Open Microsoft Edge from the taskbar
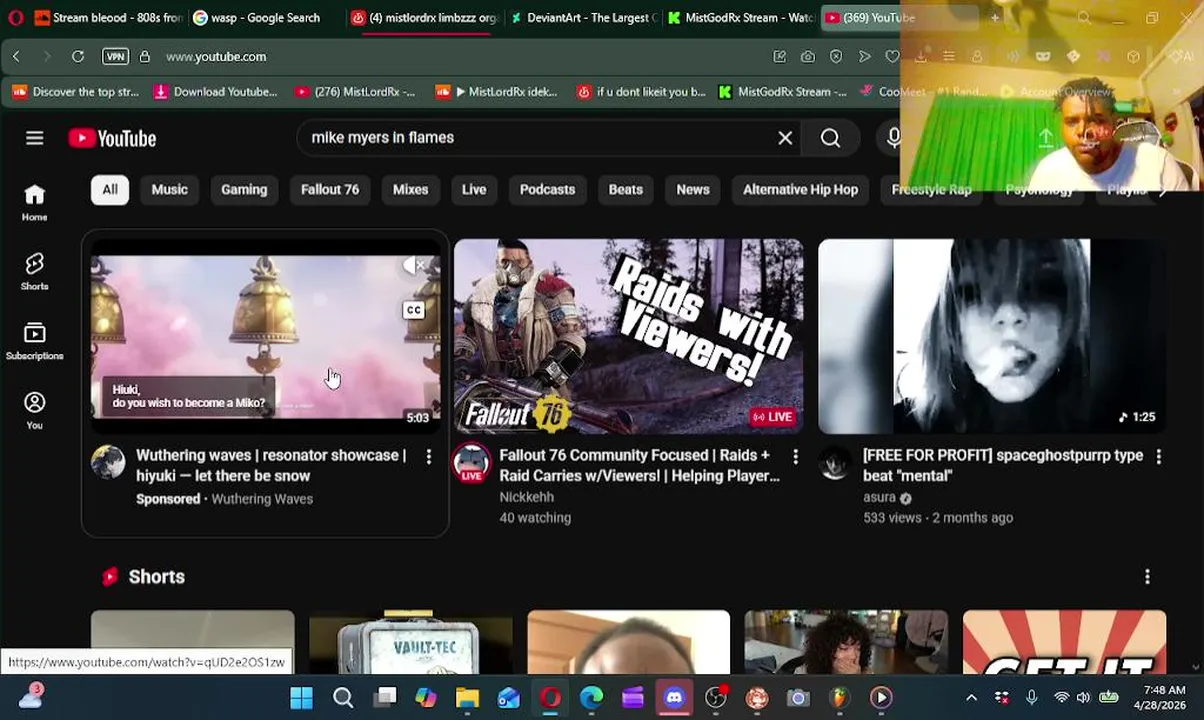1204x720 pixels. (591, 698)
